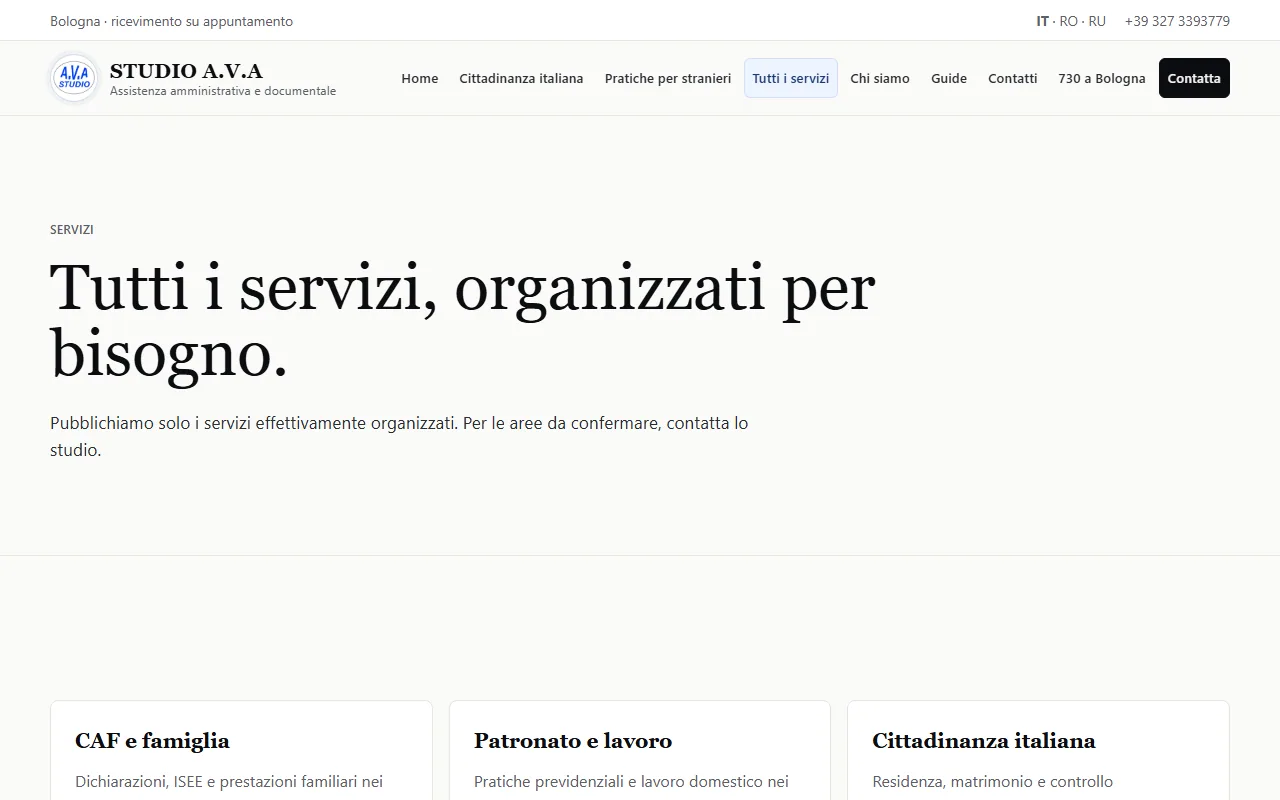1280x800 pixels.
Task: Click text 'Residenza, matrimonio e controllo'
Action: (992, 781)
